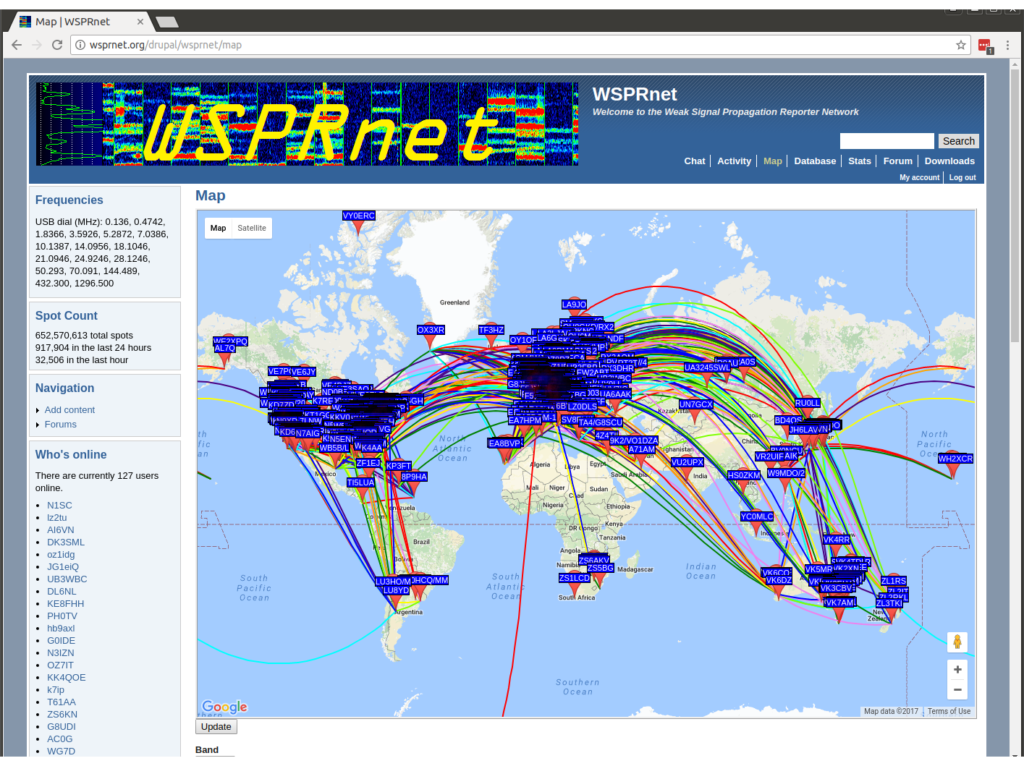Click the browser back arrow
The width and height of the screenshot is (1024, 766).
coord(17,45)
